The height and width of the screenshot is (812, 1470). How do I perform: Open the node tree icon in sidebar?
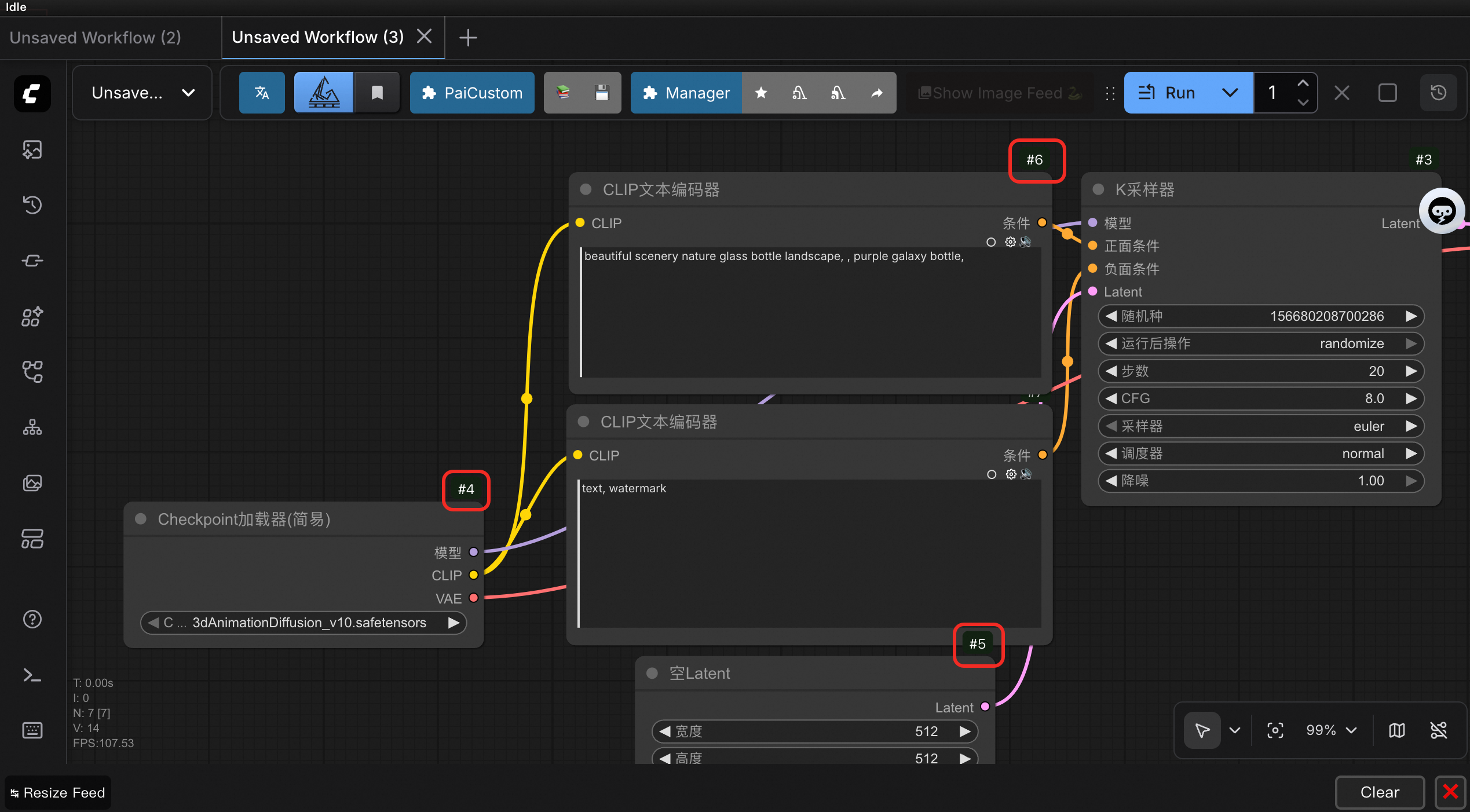tap(32, 428)
